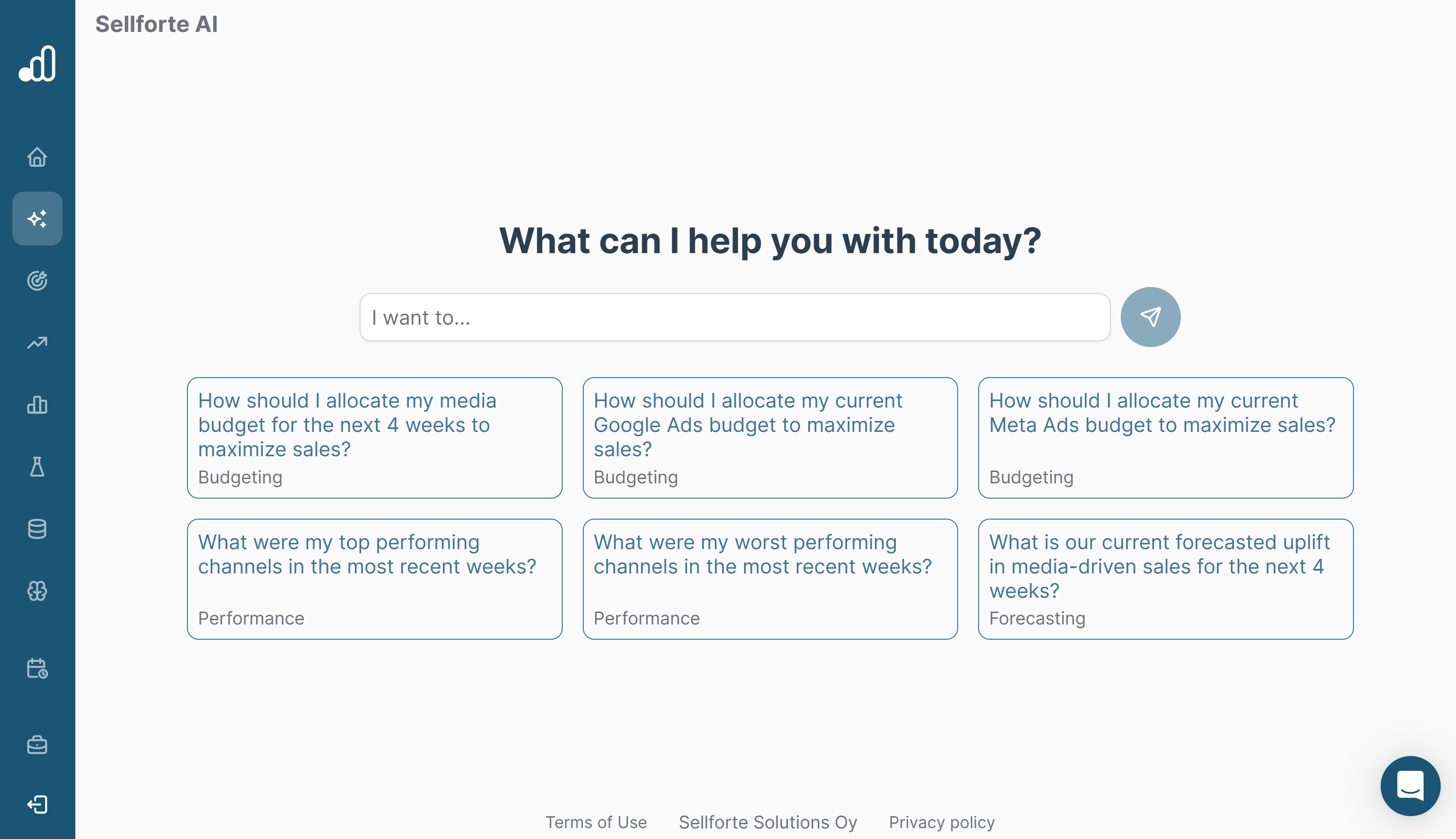Send the prompt with paper plane button
1456x839 pixels.
point(1150,317)
